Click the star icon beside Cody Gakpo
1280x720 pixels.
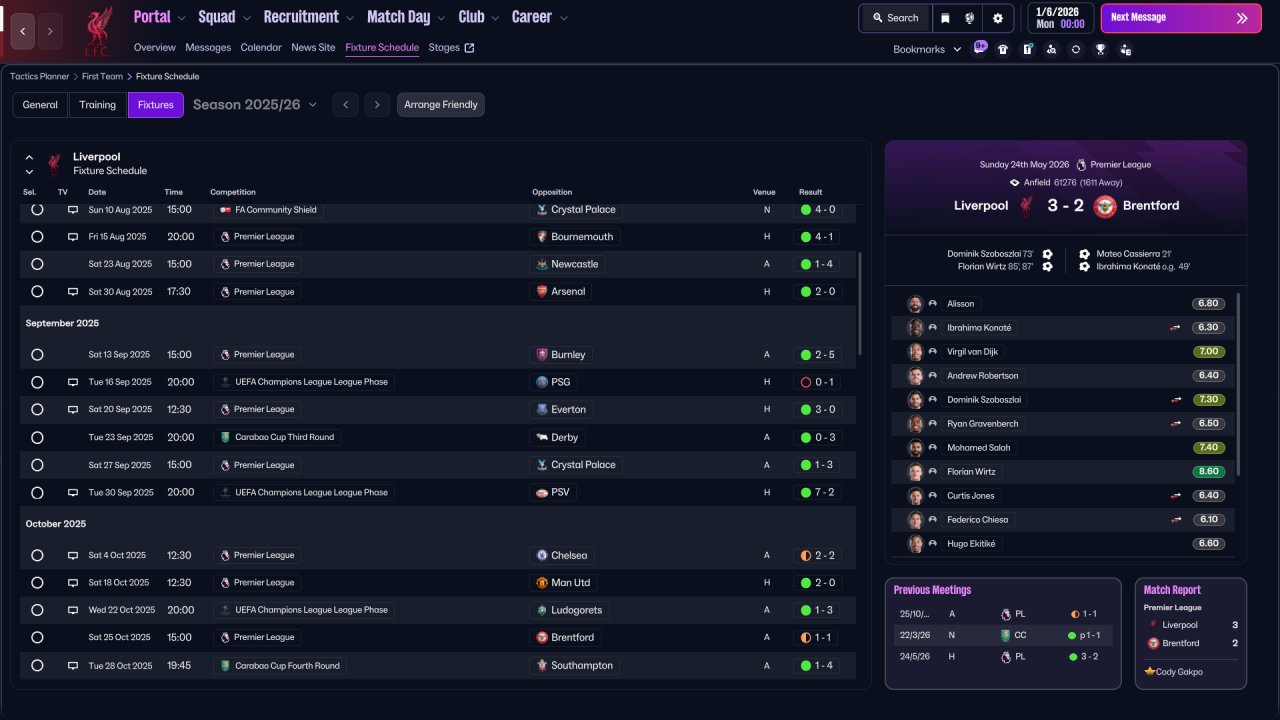click(1150, 672)
